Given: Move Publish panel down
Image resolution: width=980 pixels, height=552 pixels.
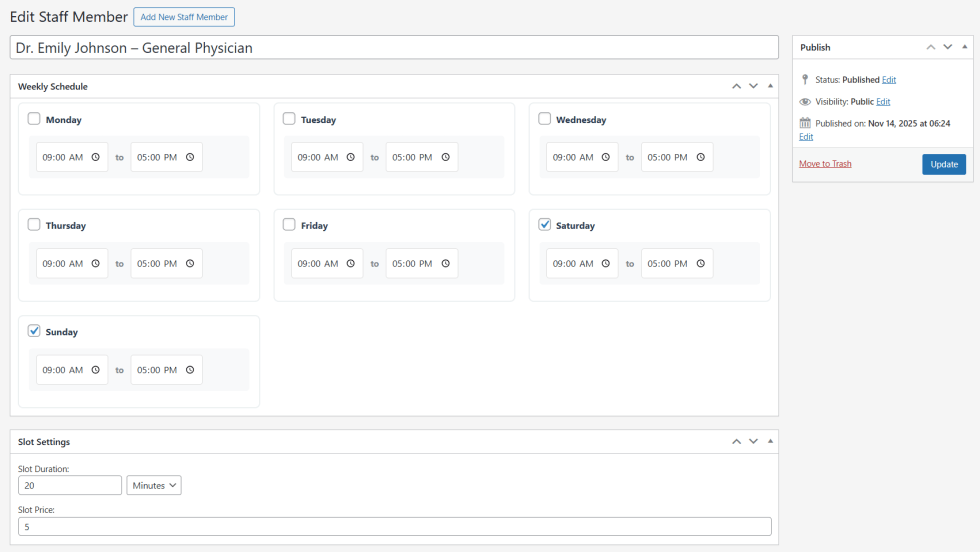Looking at the screenshot, I should [x=948, y=47].
